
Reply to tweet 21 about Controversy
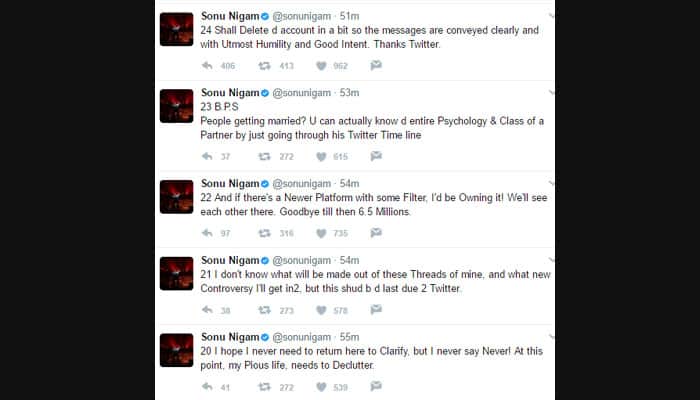207,310
